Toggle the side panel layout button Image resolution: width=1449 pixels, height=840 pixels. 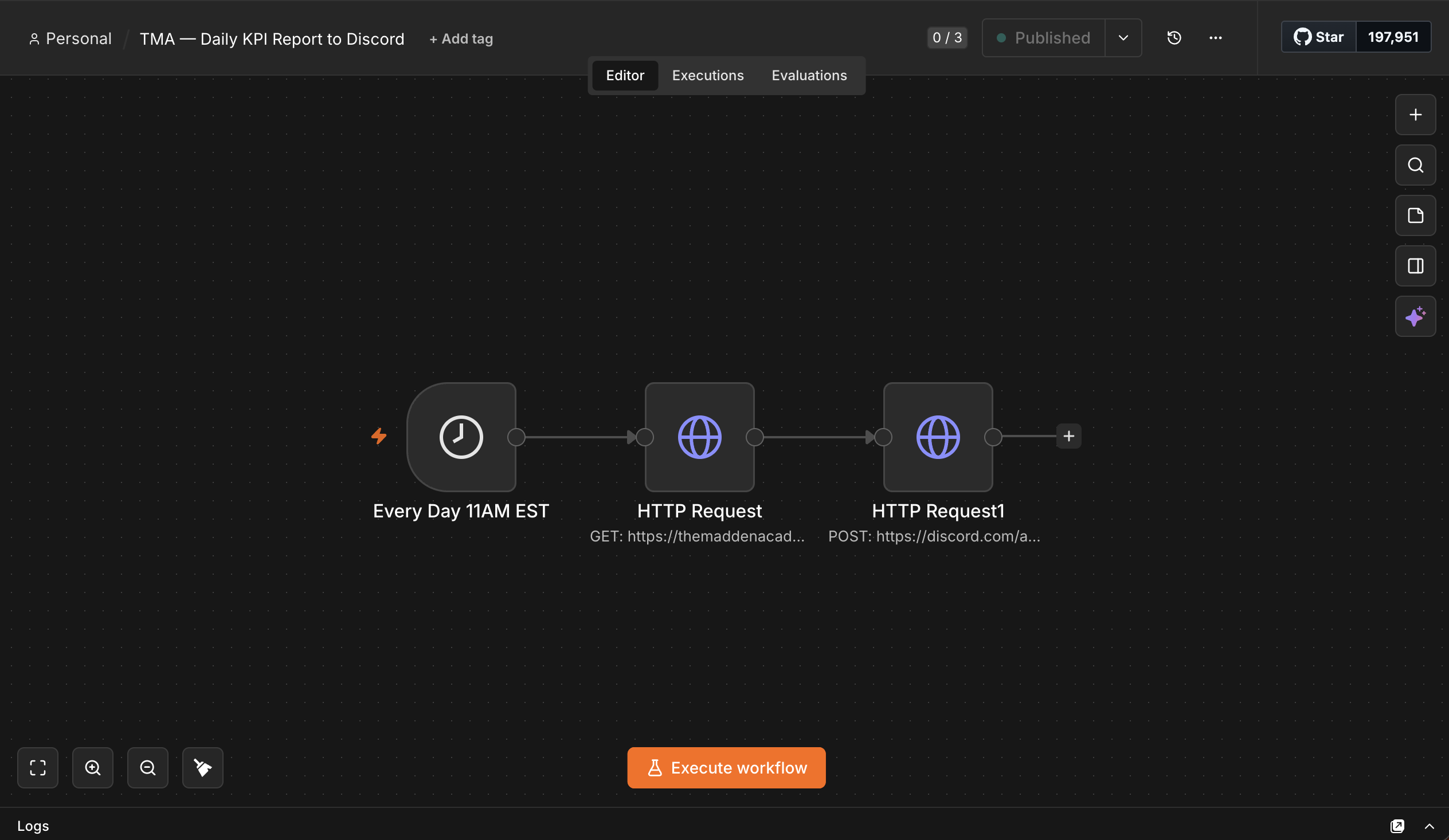pyautogui.click(x=1415, y=266)
